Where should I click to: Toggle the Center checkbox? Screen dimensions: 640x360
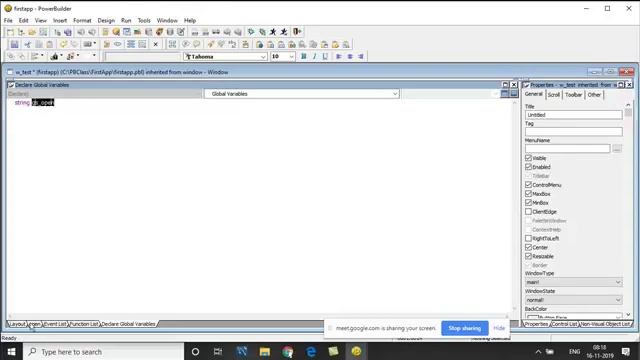pos(529,247)
